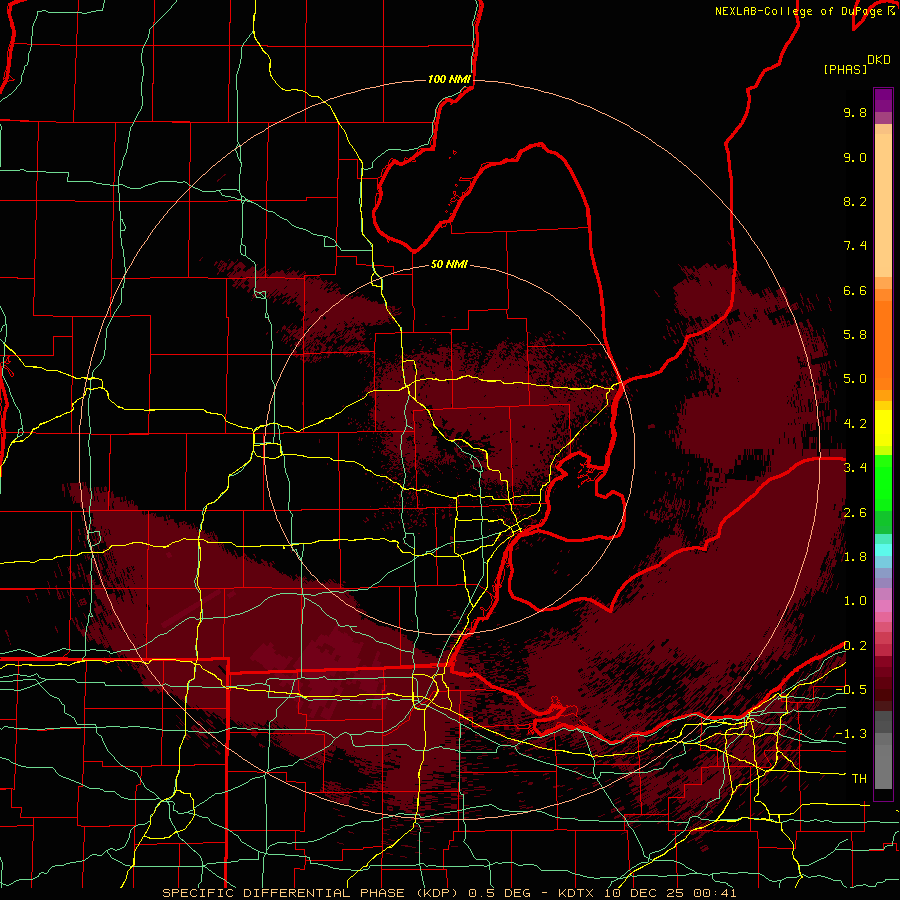The image size is (900, 900).
Task: Click the 9.8 value on color scale
Action: pos(855,112)
